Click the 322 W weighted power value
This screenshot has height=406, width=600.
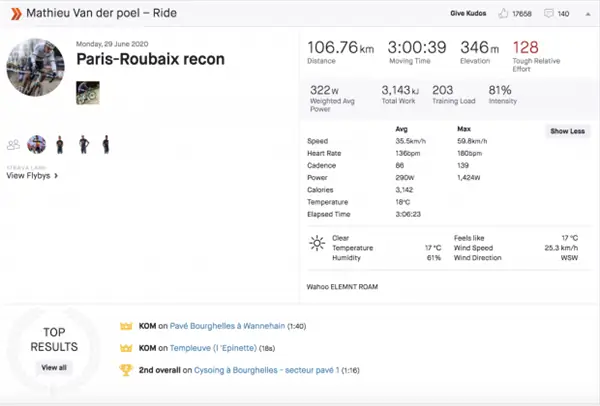click(324, 90)
